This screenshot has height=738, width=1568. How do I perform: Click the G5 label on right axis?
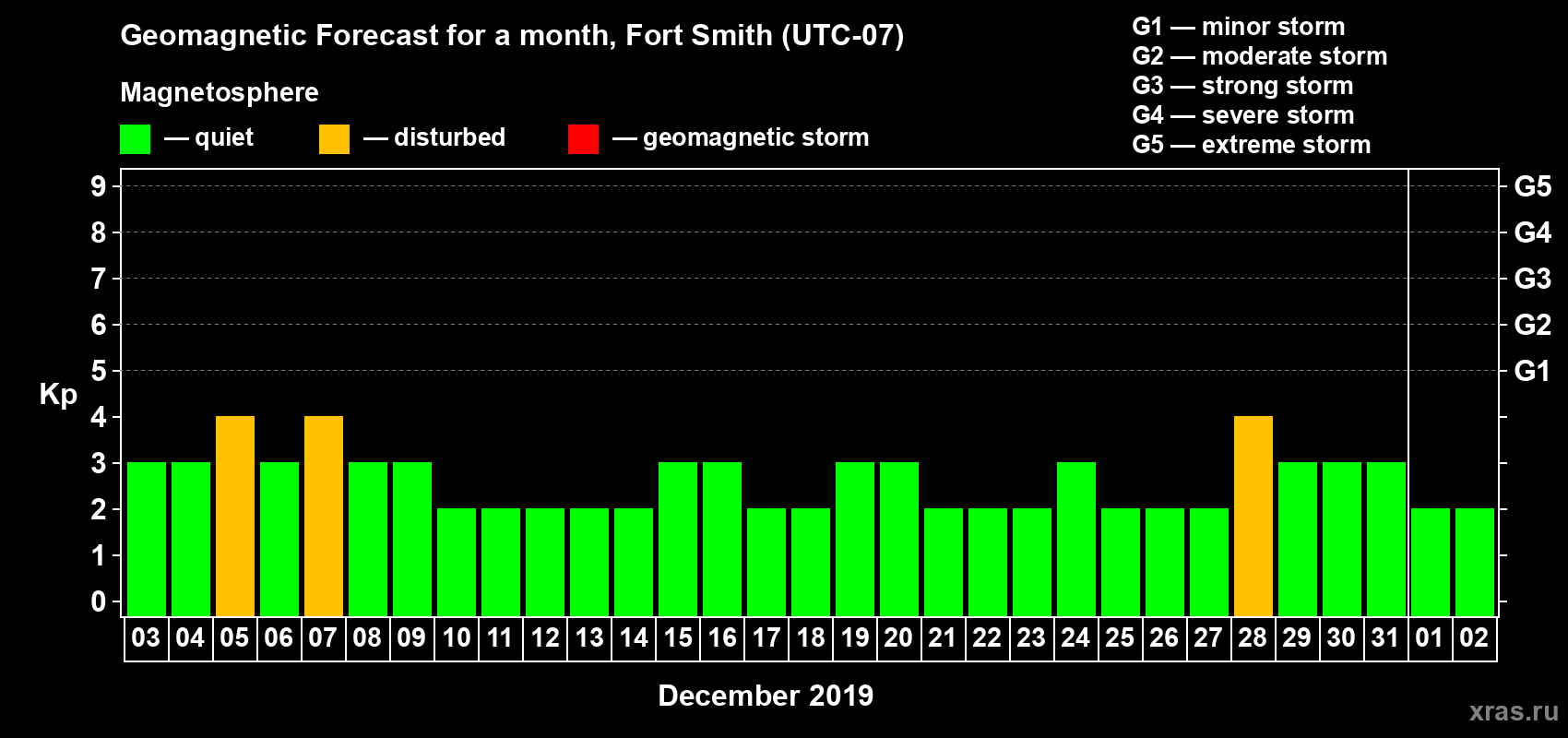pos(1532,186)
